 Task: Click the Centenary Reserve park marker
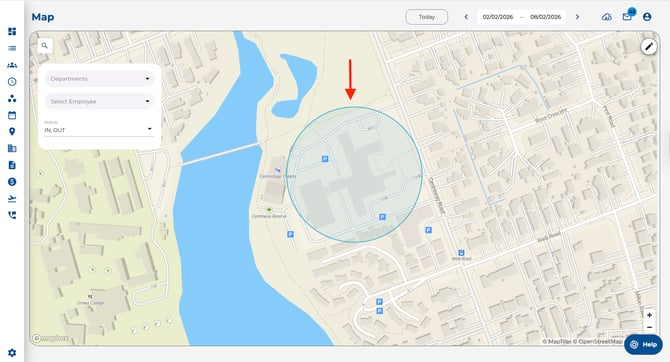point(269,210)
